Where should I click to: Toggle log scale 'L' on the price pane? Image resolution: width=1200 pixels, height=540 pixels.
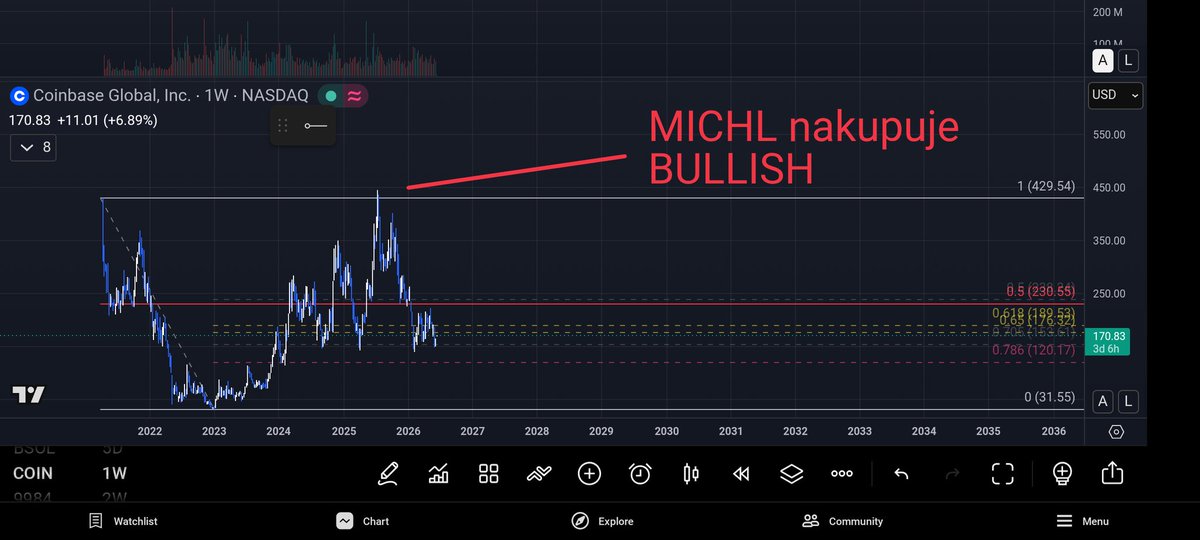1128,401
